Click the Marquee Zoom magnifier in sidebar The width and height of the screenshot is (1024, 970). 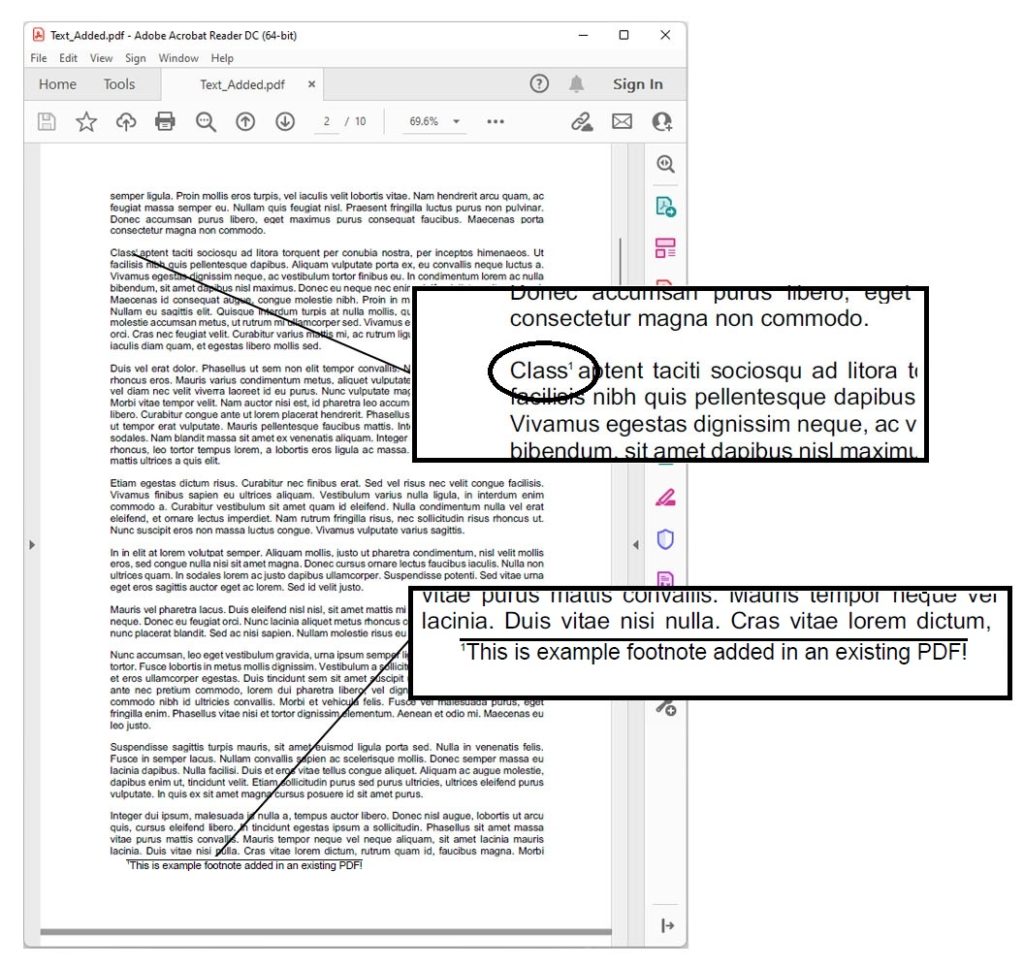coord(667,164)
